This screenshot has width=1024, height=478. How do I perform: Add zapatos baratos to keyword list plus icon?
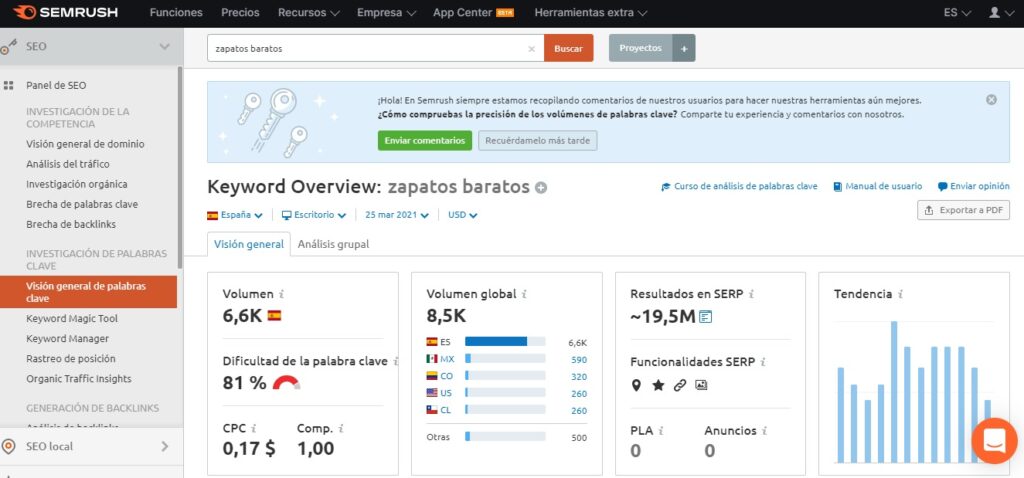[x=541, y=188]
